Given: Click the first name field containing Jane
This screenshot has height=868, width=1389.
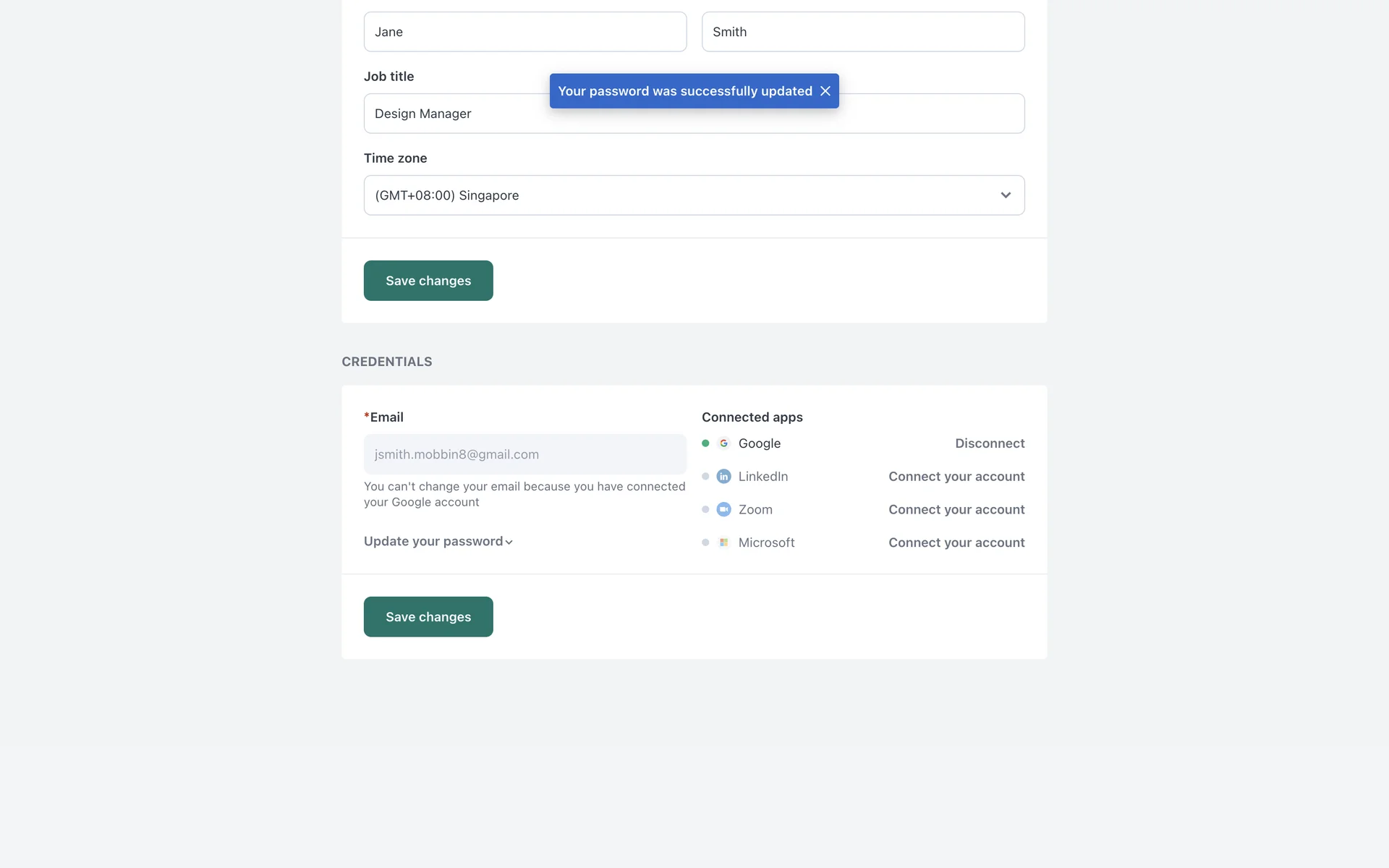Looking at the screenshot, I should point(525,32).
